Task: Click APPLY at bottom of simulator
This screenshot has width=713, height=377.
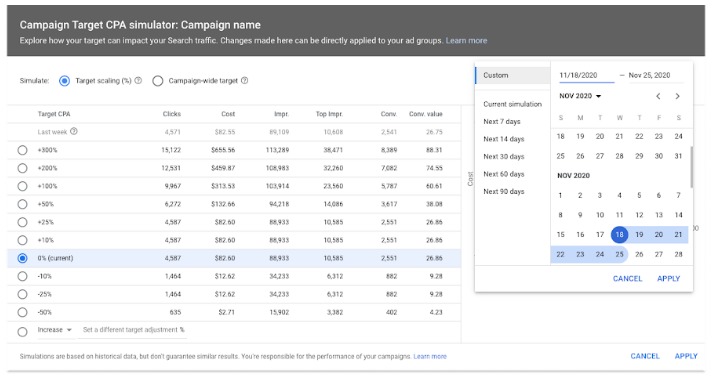Action: point(686,356)
